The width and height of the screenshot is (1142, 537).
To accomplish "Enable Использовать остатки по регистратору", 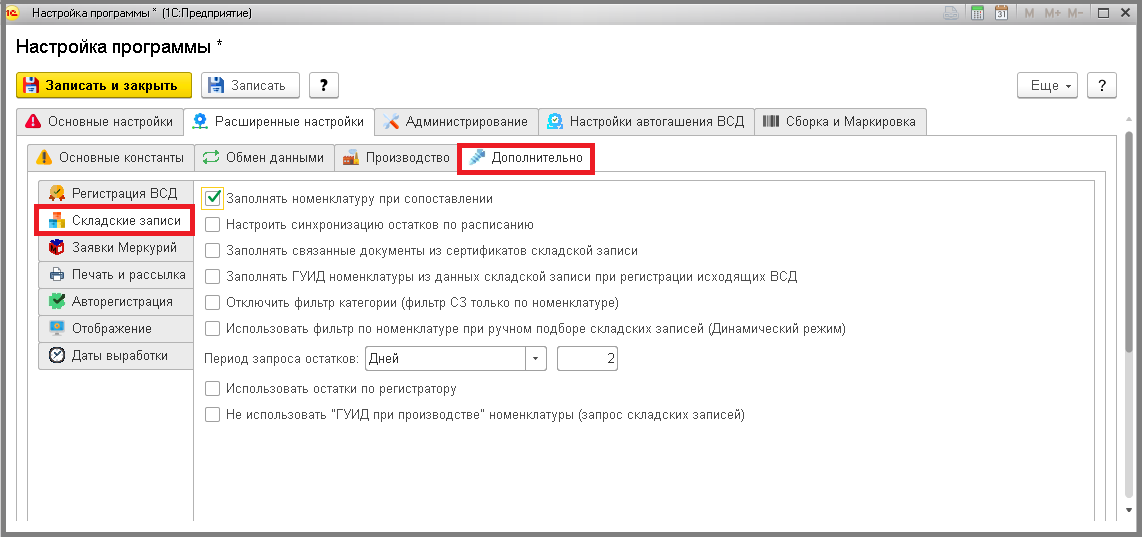I will click(x=212, y=388).
